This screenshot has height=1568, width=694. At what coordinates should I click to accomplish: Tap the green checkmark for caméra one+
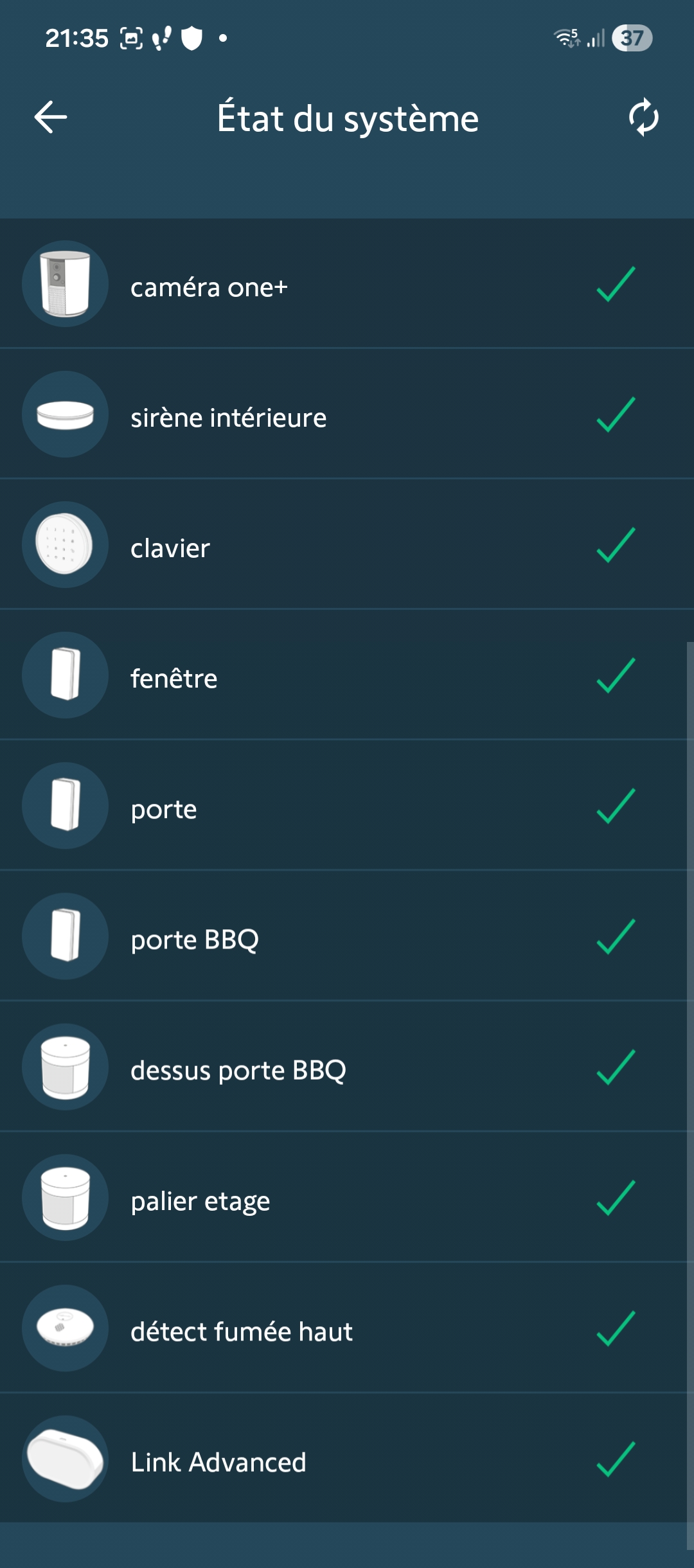point(616,284)
